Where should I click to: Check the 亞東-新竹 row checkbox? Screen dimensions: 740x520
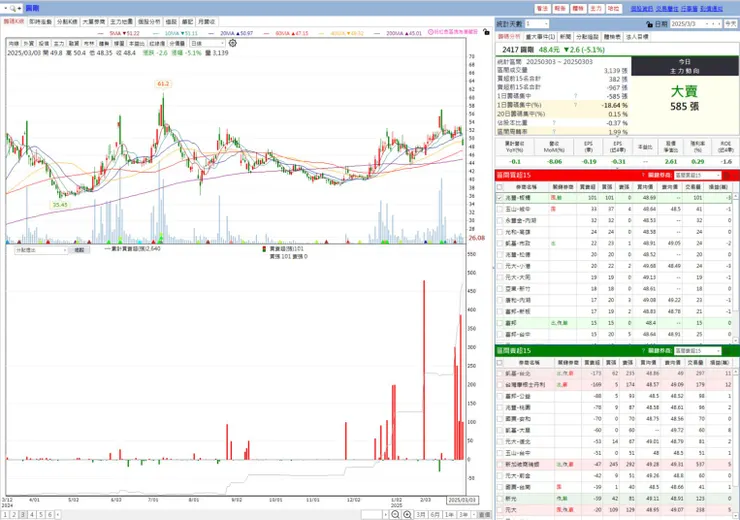[x=500, y=289]
